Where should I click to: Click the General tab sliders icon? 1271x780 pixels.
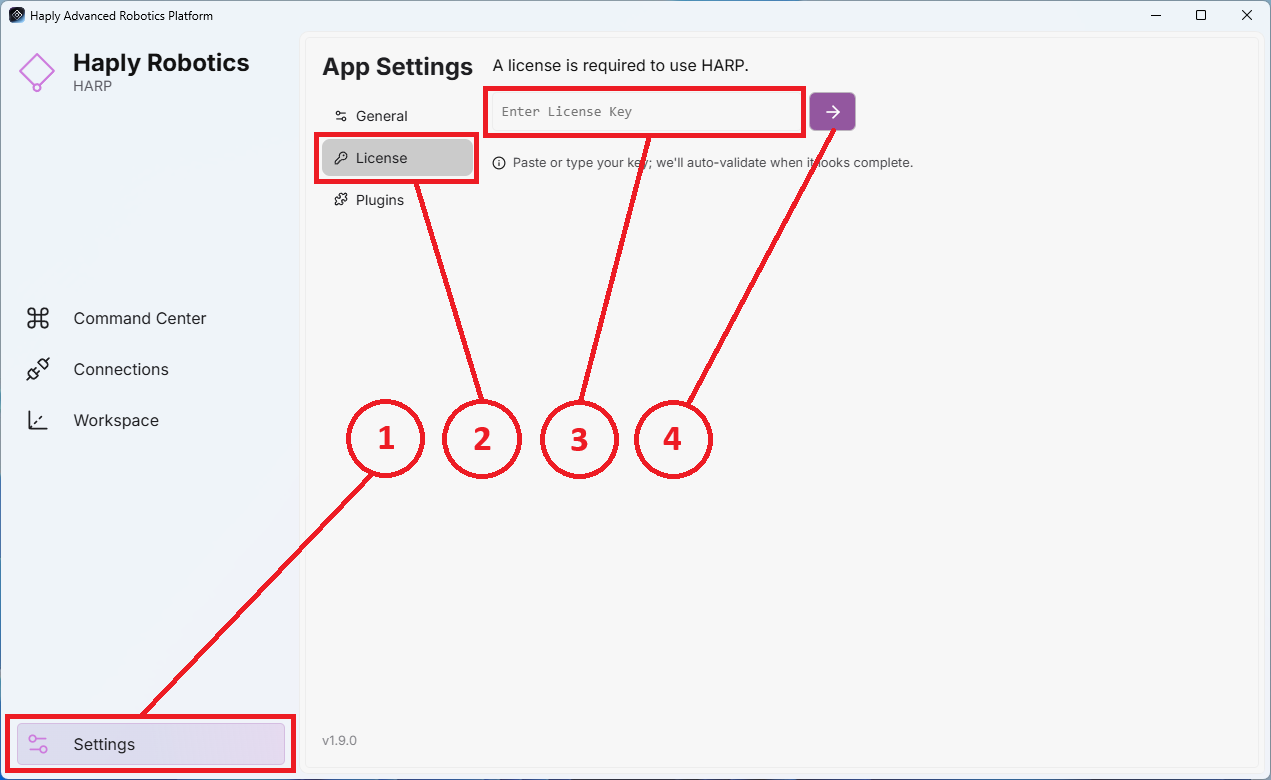tap(341, 116)
